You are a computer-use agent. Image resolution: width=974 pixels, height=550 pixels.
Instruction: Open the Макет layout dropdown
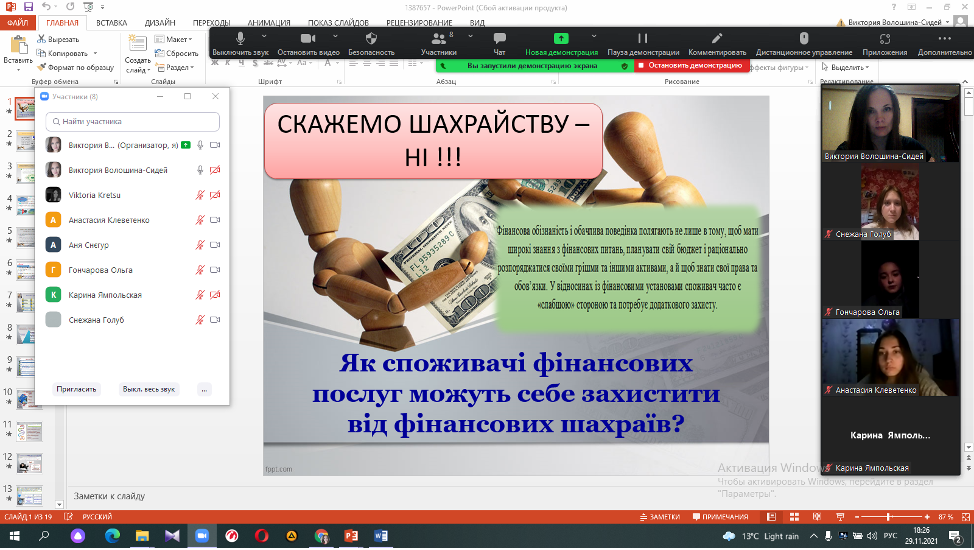click(x=179, y=39)
